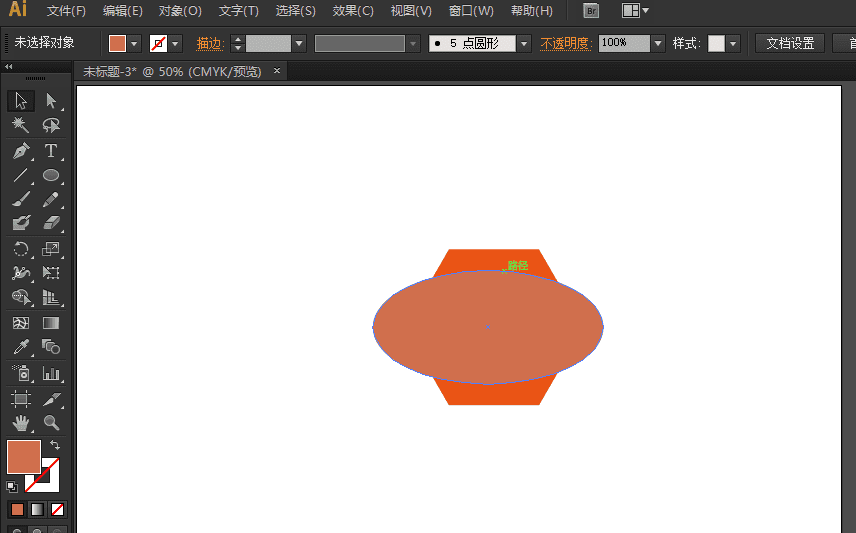Open the 文字(T) menu
The width and height of the screenshot is (856, 533).
(239, 11)
